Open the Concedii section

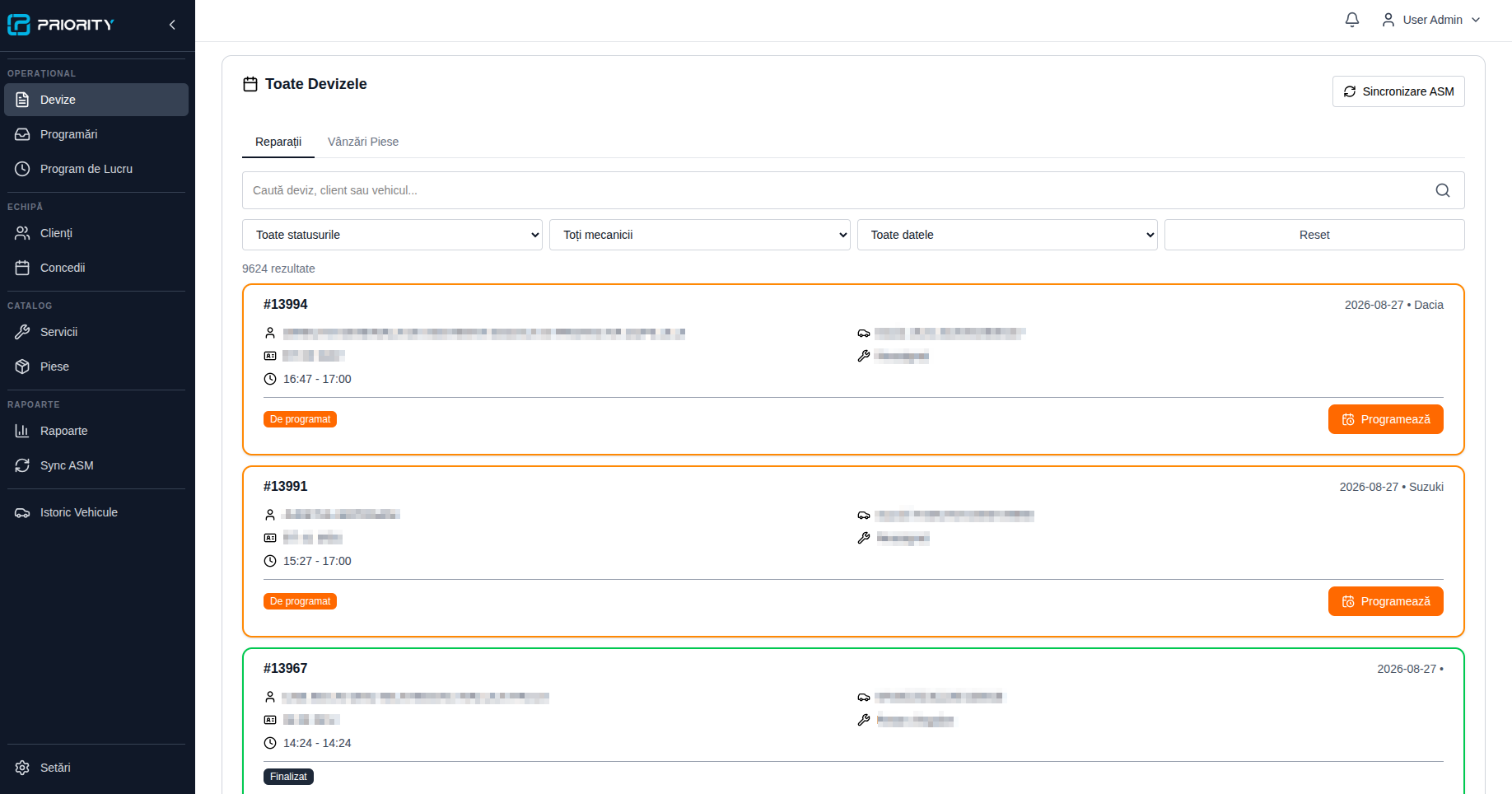96,268
